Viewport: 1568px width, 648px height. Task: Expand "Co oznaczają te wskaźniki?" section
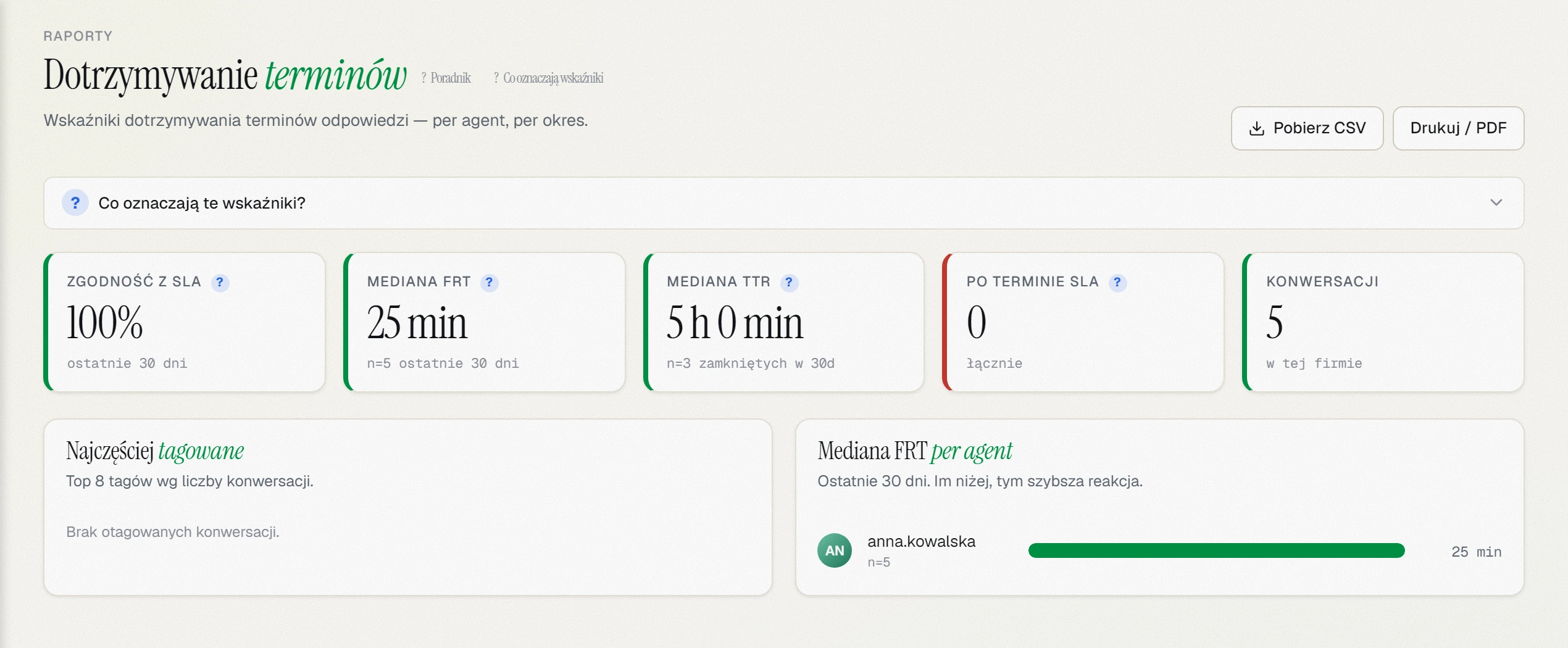tap(784, 203)
